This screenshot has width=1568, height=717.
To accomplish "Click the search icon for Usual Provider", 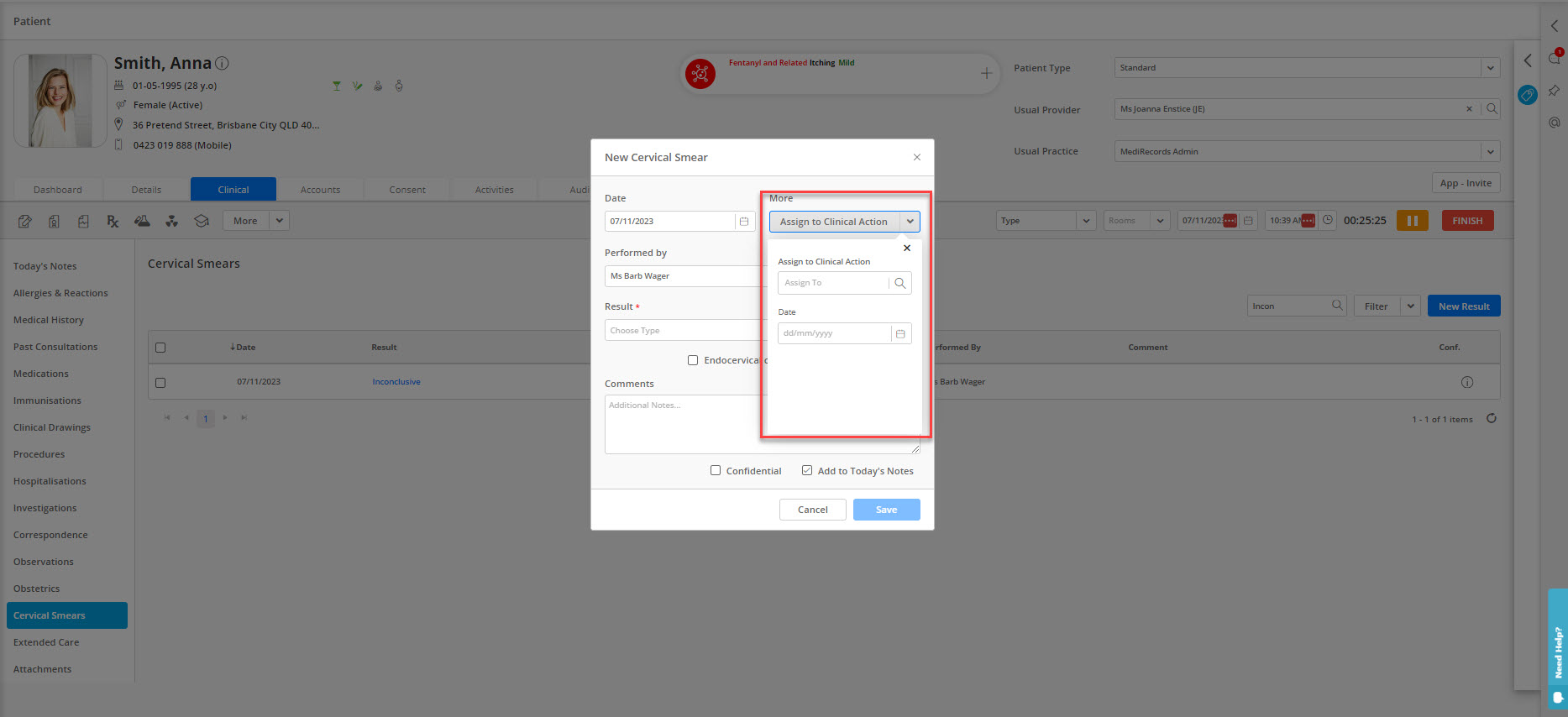I will click(1492, 109).
